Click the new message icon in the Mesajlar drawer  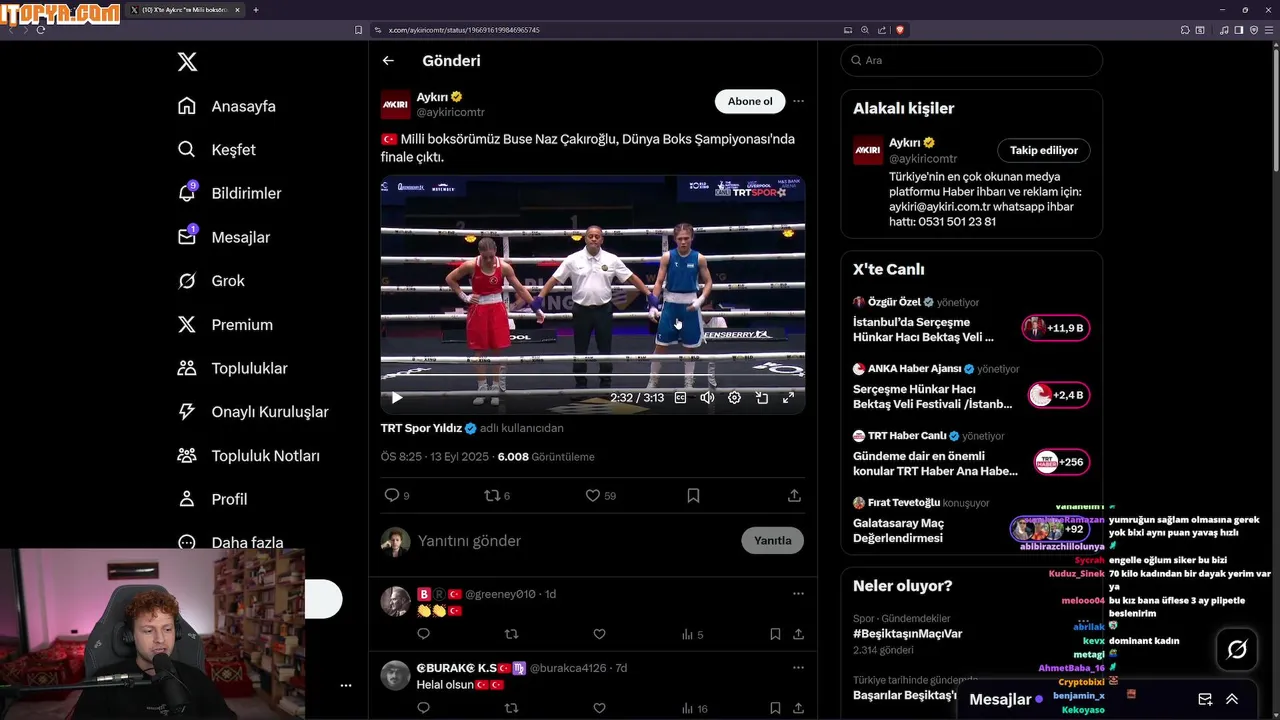tap(1205, 700)
